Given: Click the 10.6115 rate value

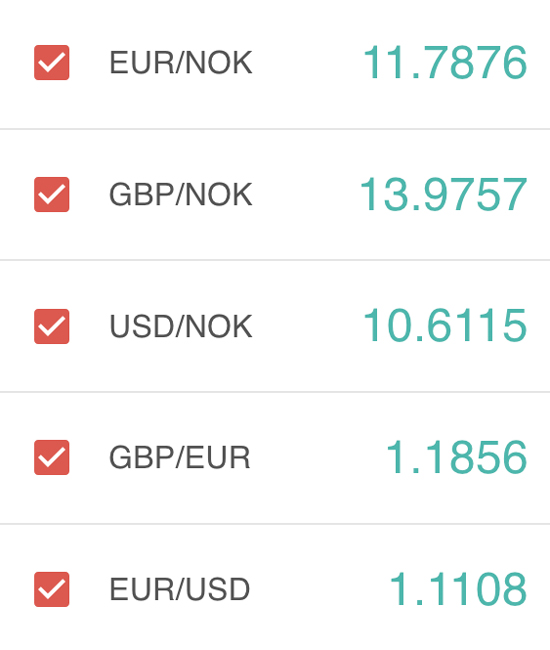Looking at the screenshot, I should tap(445, 326).
